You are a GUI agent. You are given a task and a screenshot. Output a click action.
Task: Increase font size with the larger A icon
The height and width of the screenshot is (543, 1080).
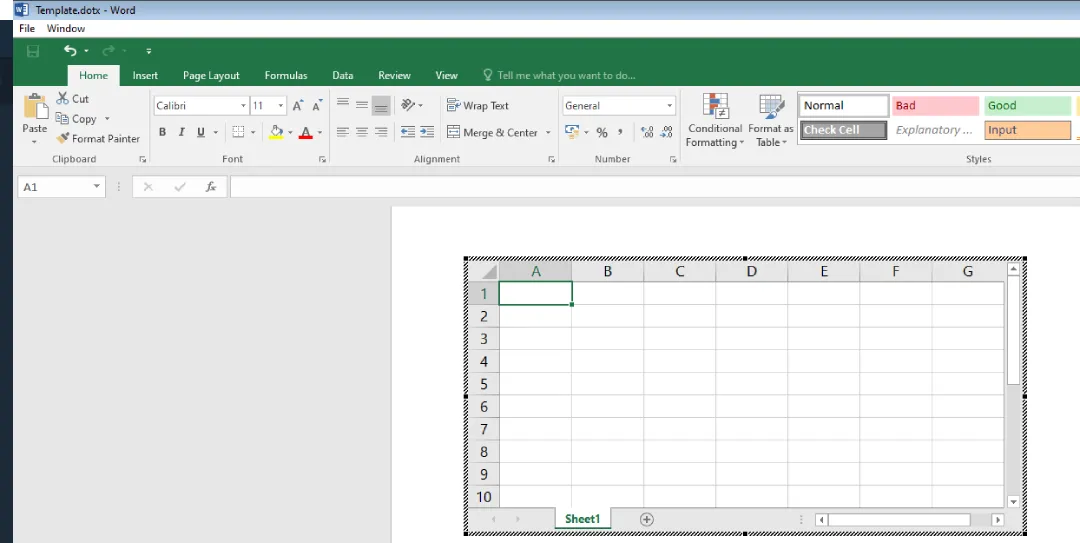click(298, 105)
